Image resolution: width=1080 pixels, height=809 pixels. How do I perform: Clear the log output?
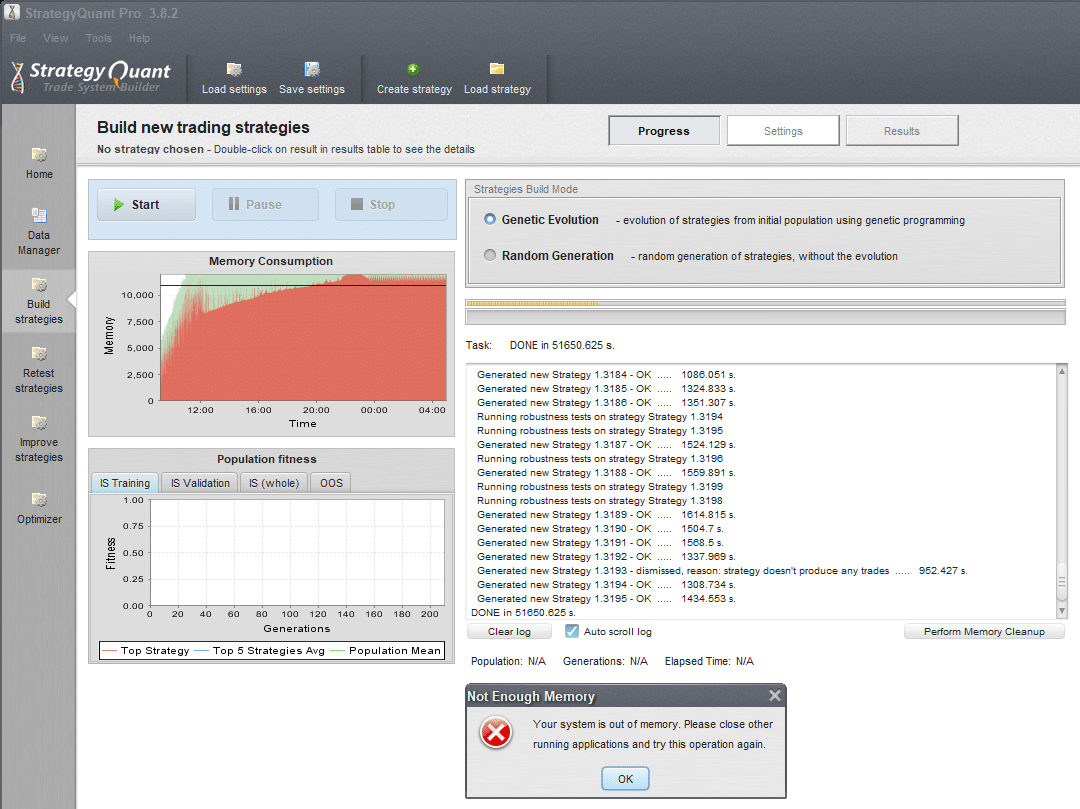(509, 631)
